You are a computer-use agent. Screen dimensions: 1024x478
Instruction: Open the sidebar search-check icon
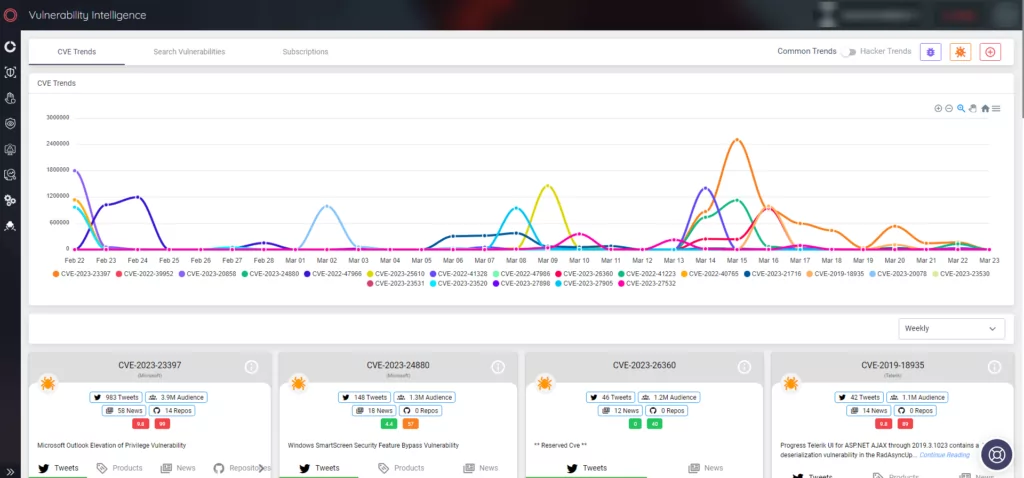(x=10, y=174)
